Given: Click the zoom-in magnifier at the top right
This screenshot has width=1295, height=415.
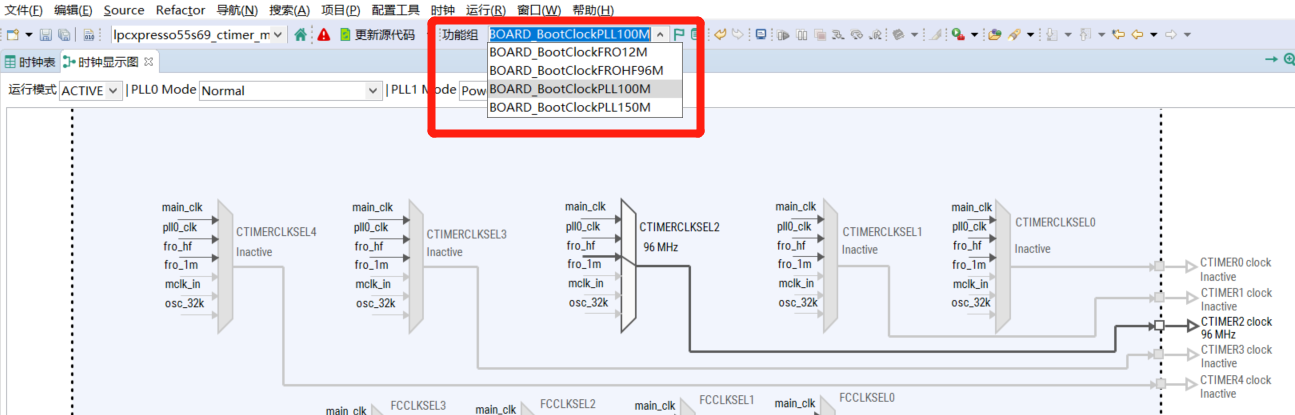Looking at the screenshot, I should [1289, 60].
